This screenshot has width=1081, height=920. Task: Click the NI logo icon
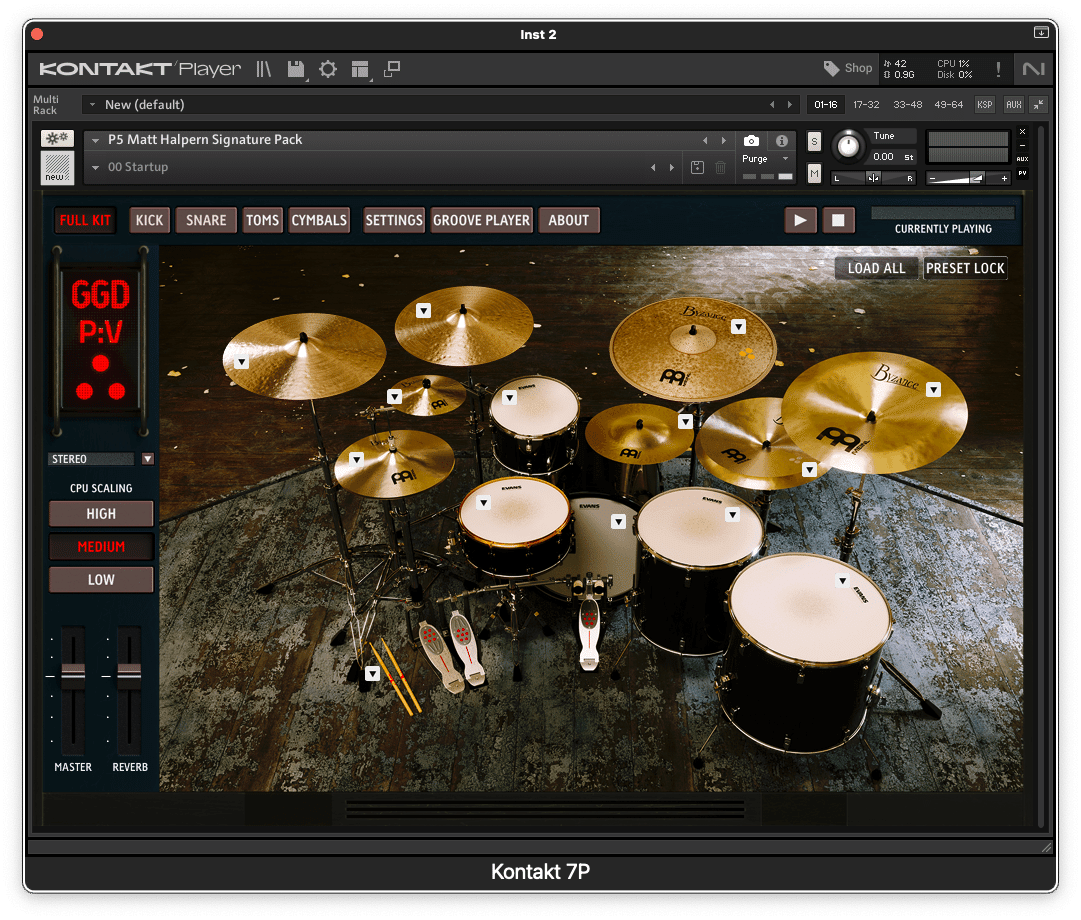1033,69
